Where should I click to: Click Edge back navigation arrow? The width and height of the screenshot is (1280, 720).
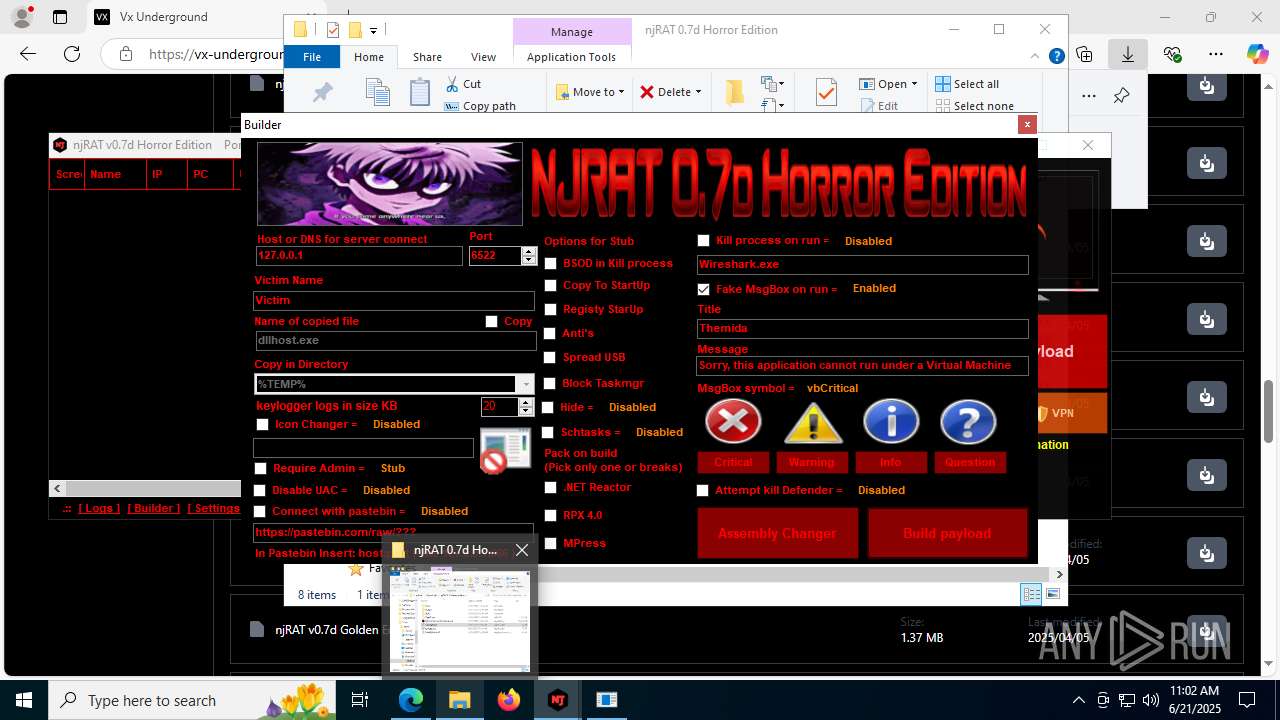(x=28, y=54)
